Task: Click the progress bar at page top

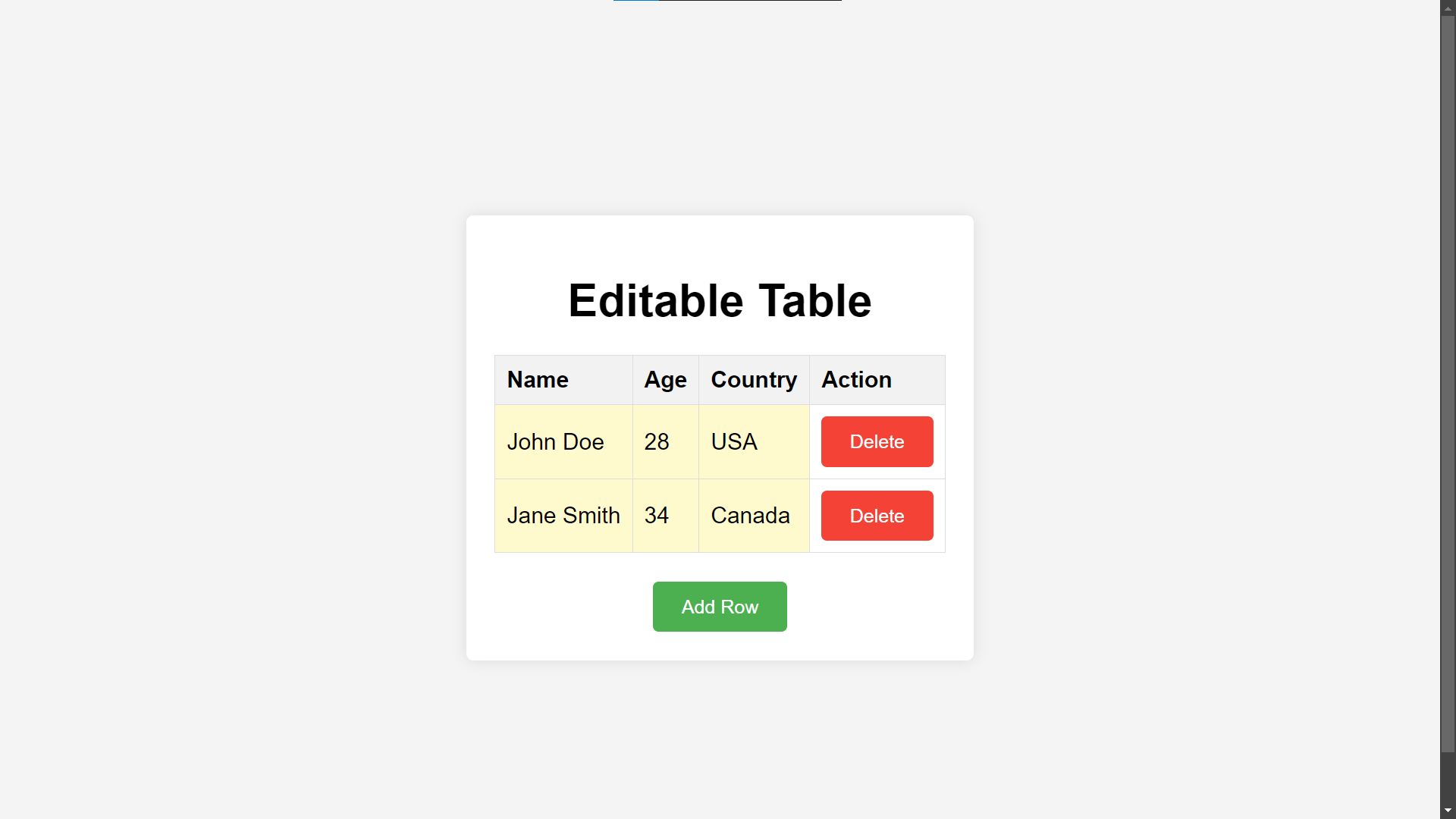Action: click(x=727, y=1)
